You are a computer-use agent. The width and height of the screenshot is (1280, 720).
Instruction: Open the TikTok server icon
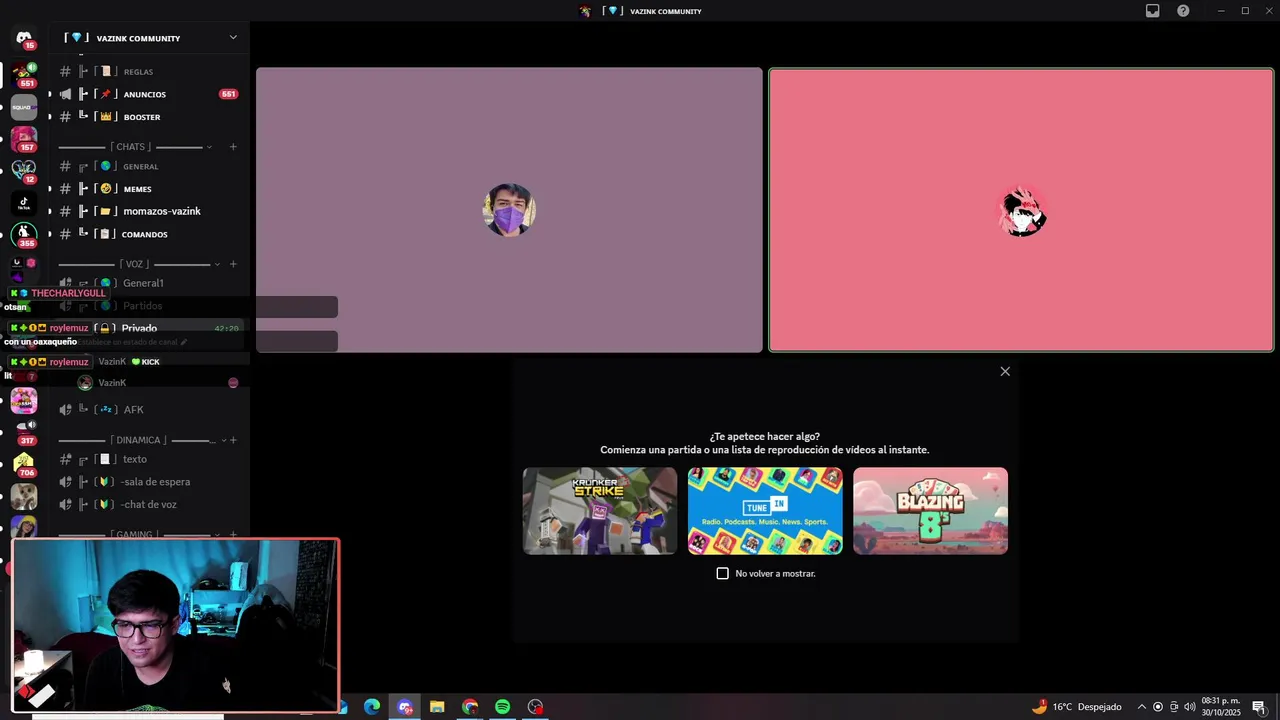tap(24, 203)
